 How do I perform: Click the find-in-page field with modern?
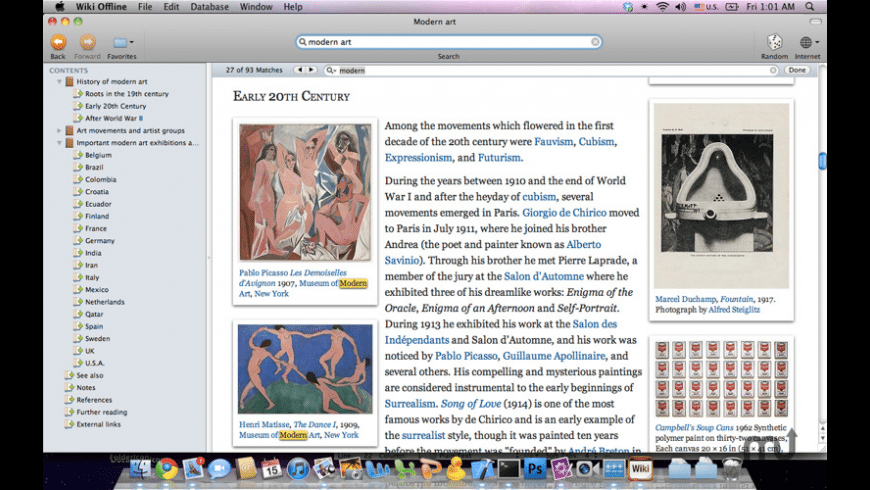(551, 70)
